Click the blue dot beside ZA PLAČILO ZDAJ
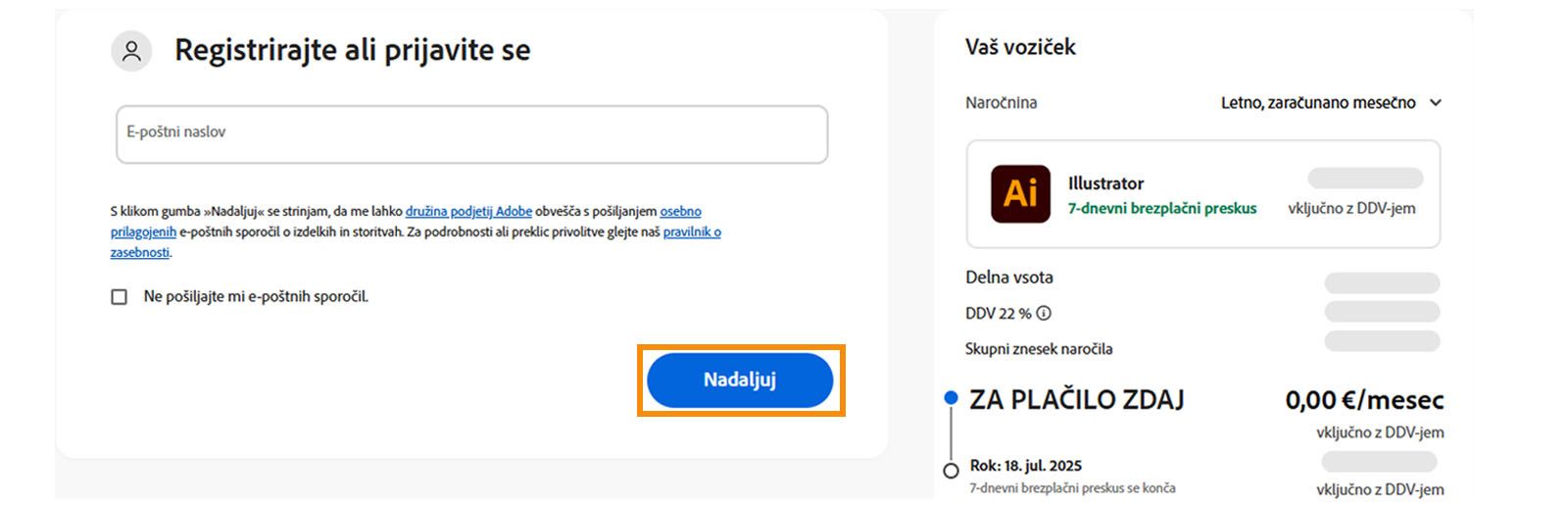This screenshot has width=1568, height=508. pyautogui.click(x=951, y=398)
